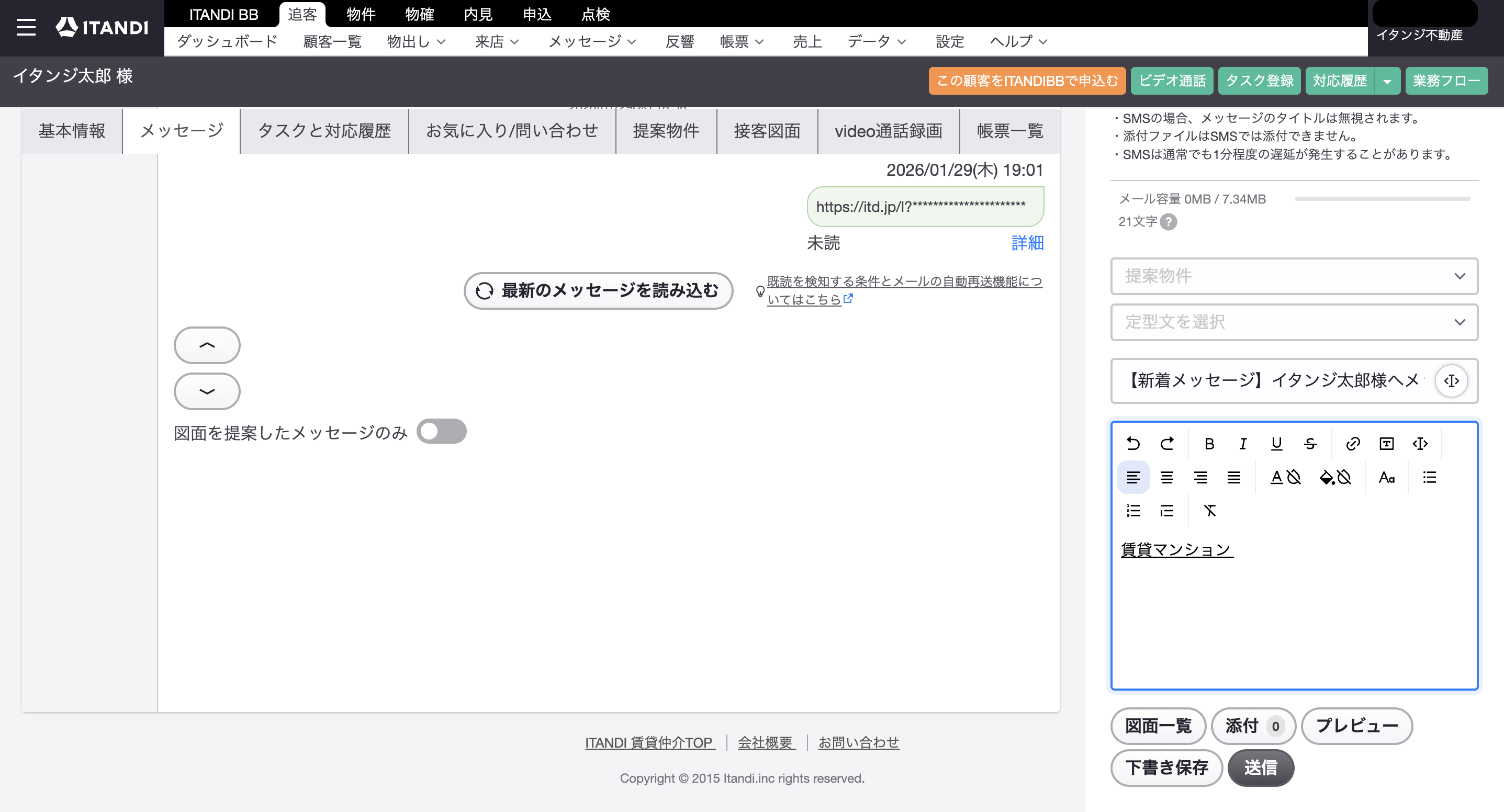Toggle underline formatting
Image resolution: width=1504 pixels, height=812 pixels.
1276,444
